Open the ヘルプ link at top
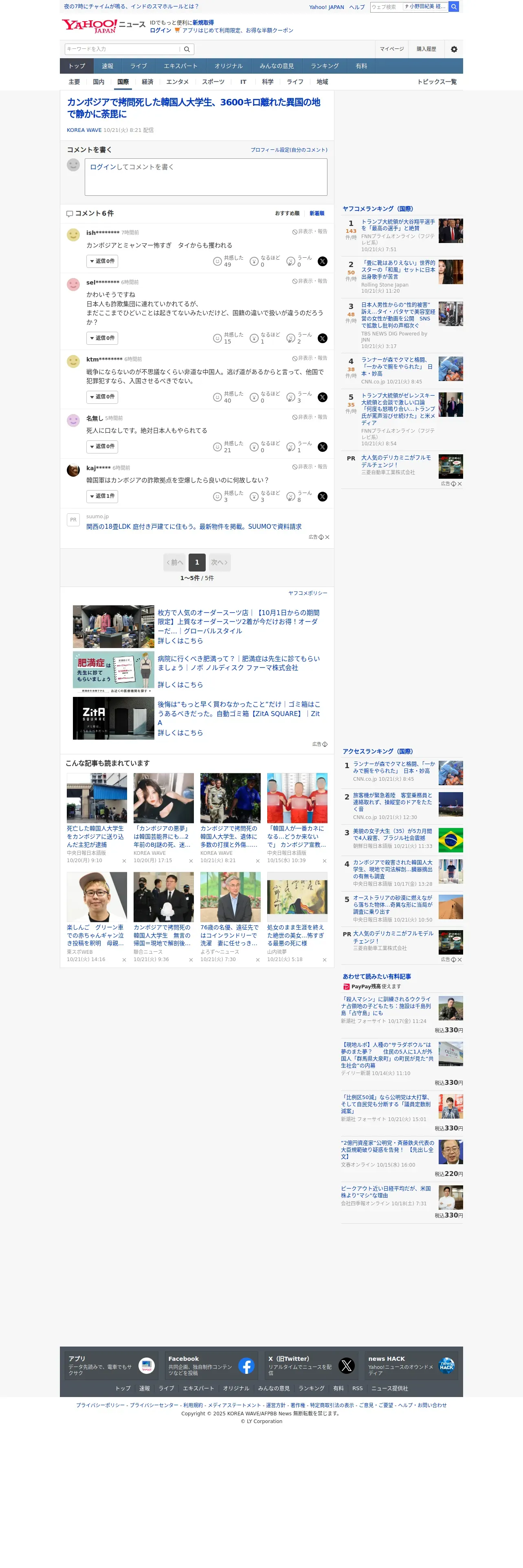 pyautogui.click(x=357, y=7)
